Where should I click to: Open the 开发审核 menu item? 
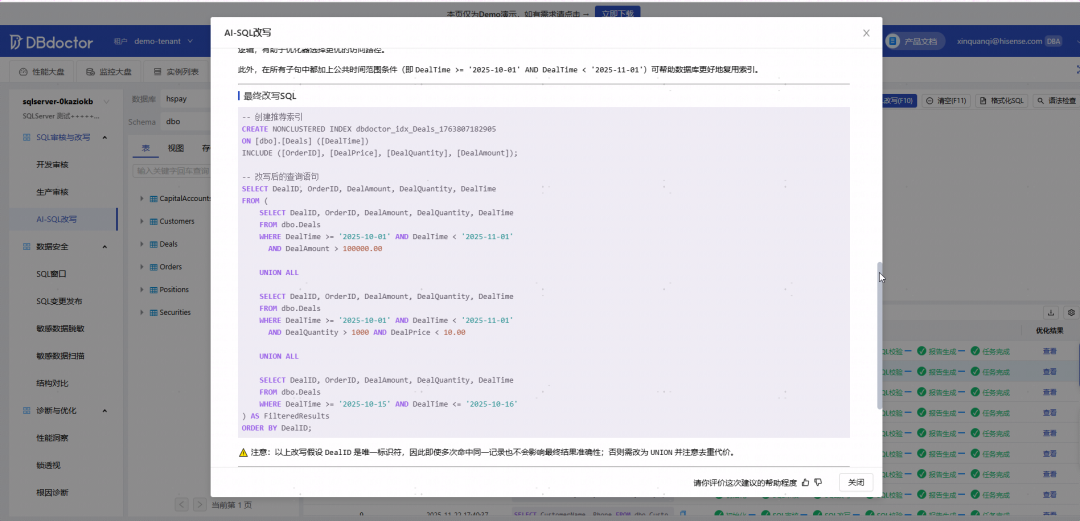pyautogui.click(x=52, y=165)
